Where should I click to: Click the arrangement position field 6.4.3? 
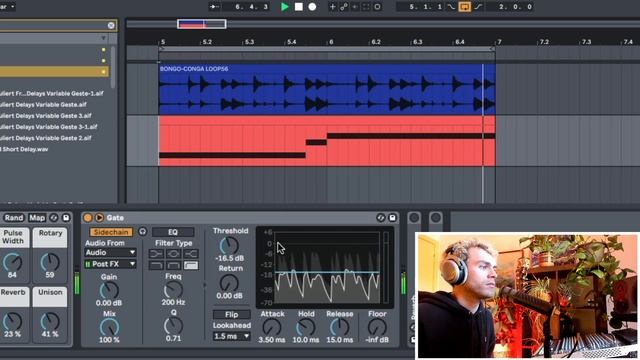point(252,7)
